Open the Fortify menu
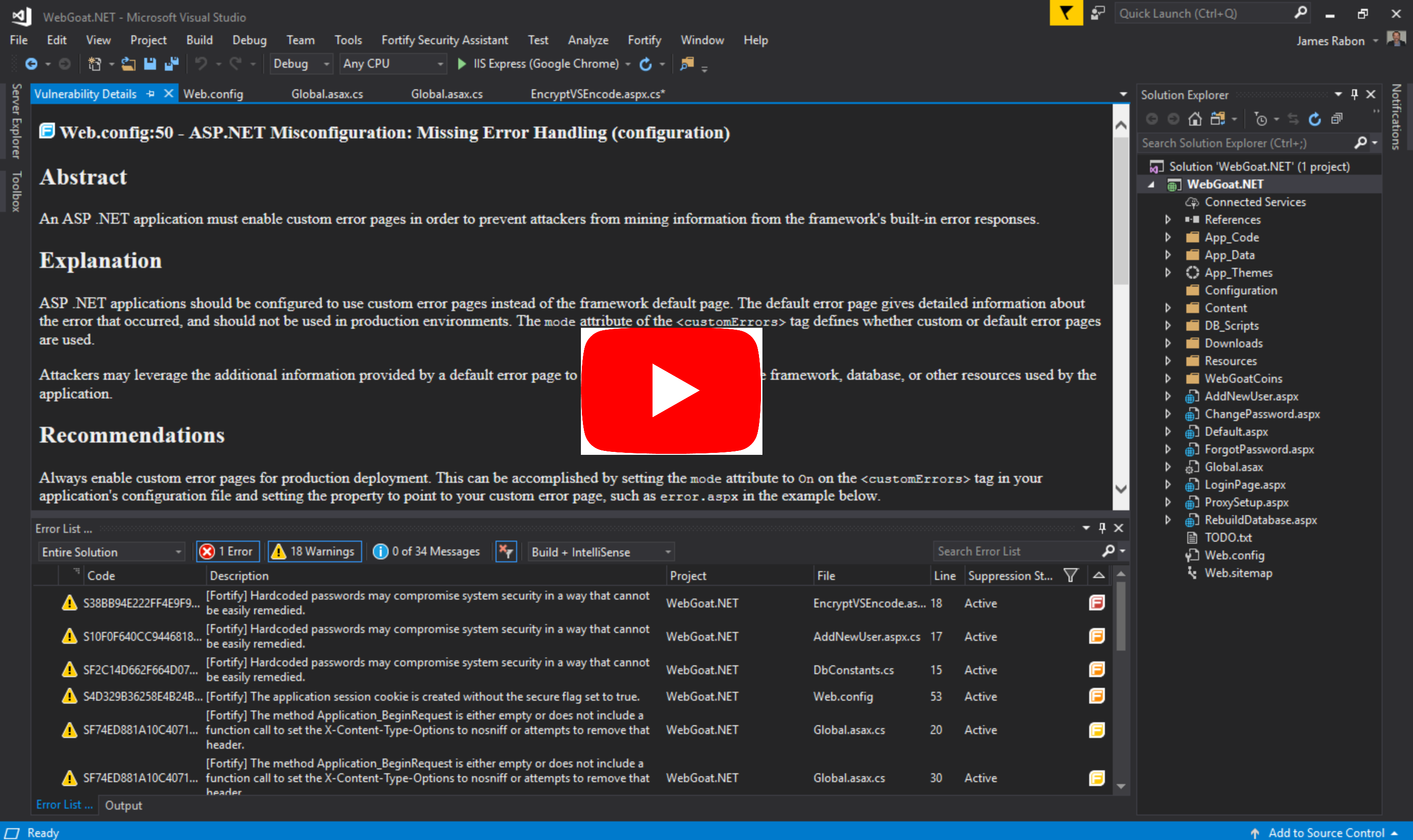Image resolution: width=1413 pixels, height=840 pixels. click(x=644, y=40)
